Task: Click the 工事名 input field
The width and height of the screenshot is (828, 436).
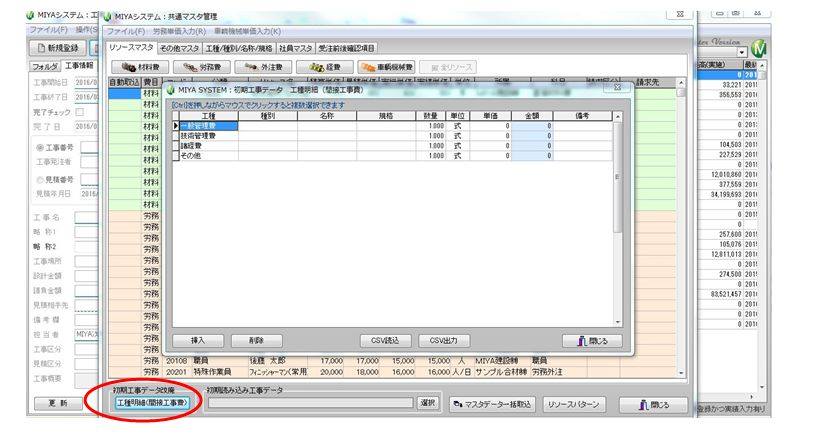Action: (87, 217)
